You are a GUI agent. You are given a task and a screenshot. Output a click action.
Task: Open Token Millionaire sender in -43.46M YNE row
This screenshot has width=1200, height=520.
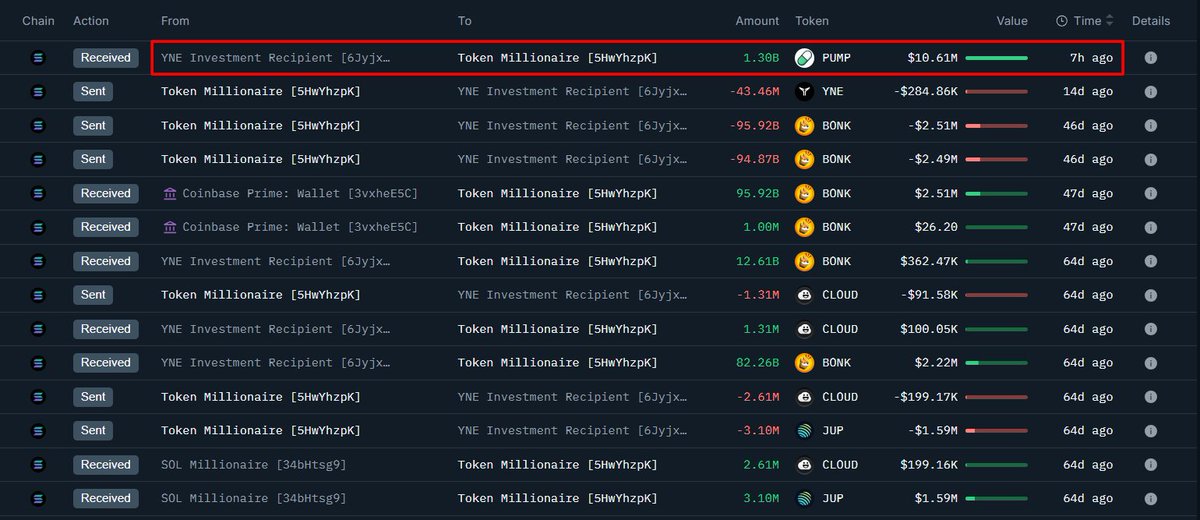coord(261,92)
